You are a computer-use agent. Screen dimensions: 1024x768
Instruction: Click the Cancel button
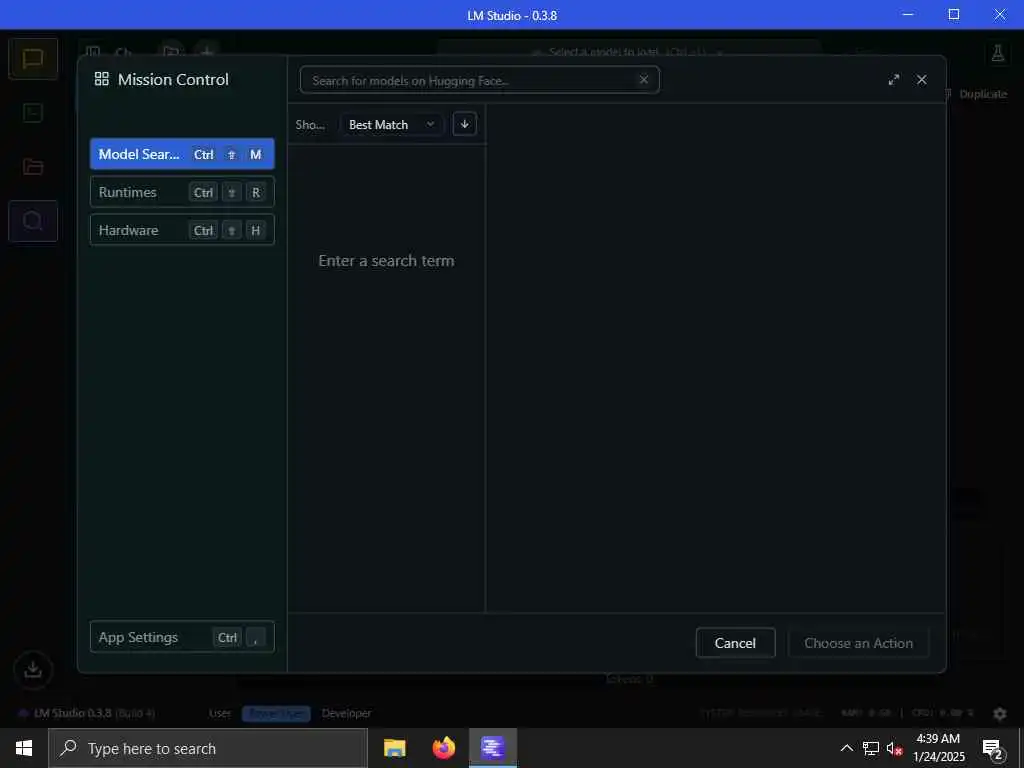[x=735, y=643]
